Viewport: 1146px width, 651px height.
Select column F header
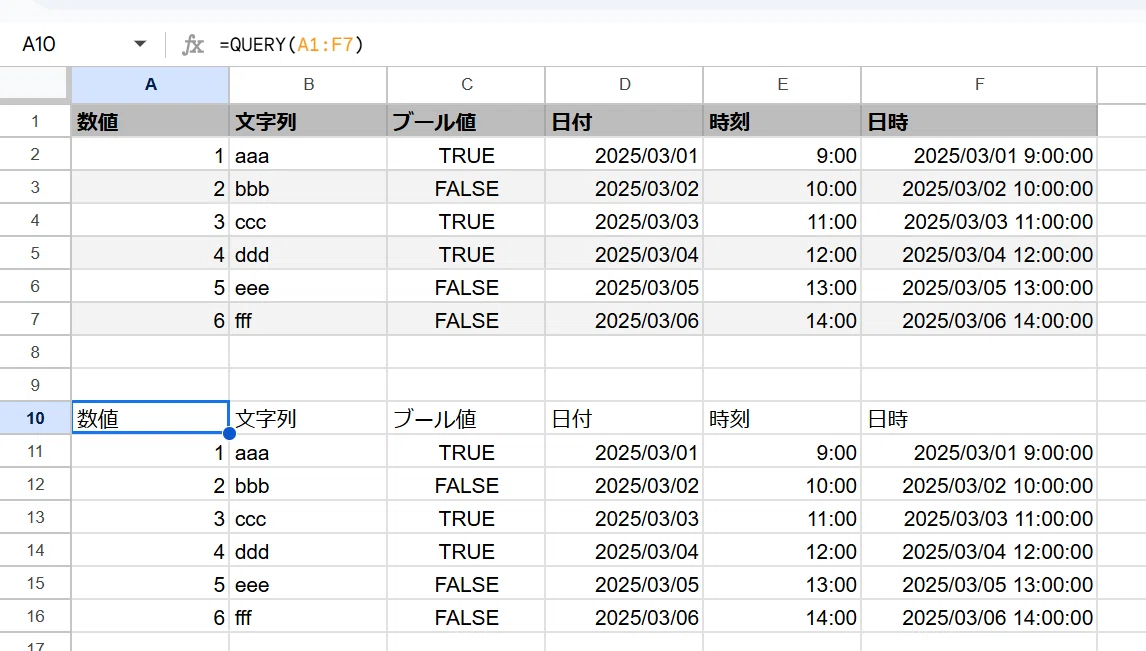[979, 85]
